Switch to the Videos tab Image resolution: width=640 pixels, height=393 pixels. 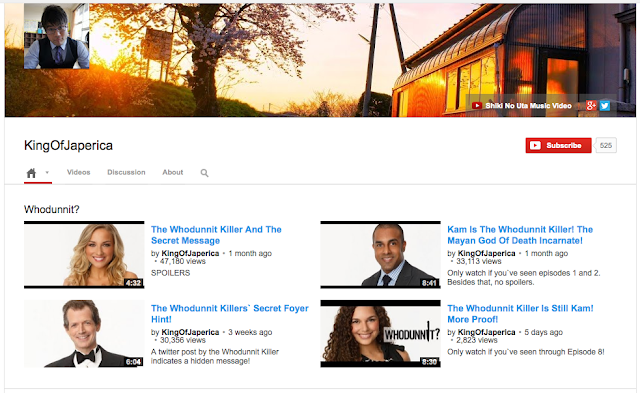click(78, 172)
